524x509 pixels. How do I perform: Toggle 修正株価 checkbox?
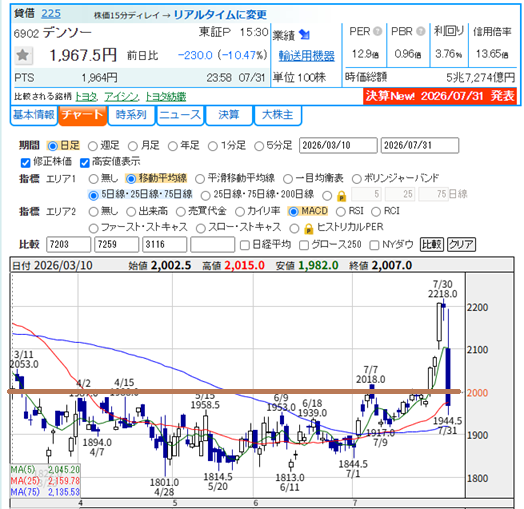25,163
